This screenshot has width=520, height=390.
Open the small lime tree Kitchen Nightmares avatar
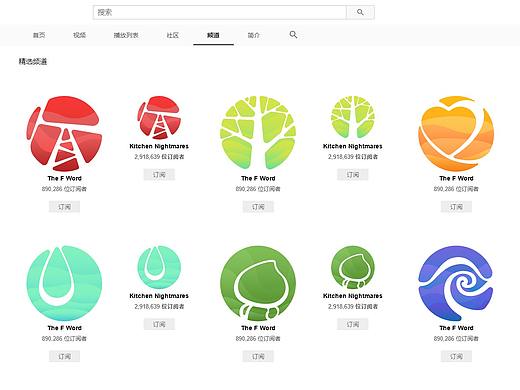click(353, 117)
